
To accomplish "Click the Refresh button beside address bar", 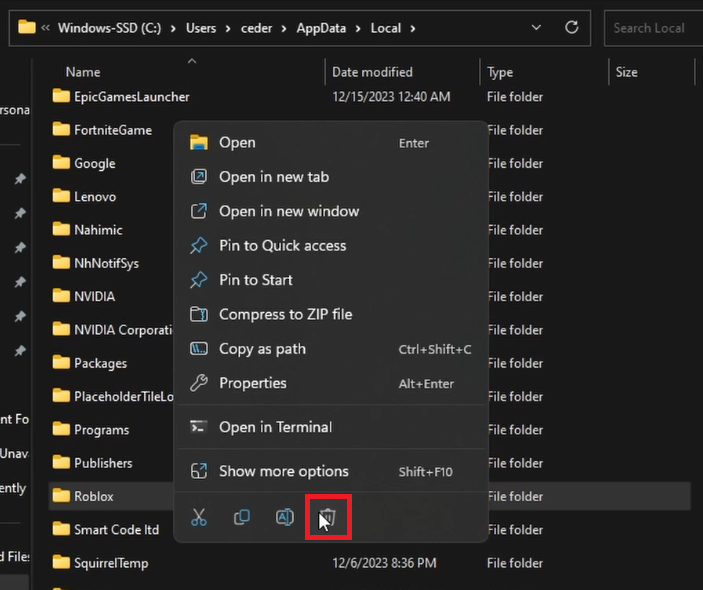I will 572,28.
